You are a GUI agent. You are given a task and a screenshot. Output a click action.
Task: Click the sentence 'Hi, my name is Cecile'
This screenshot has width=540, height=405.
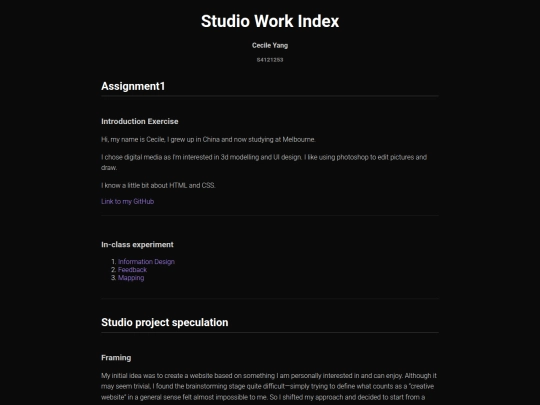click(208, 139)
